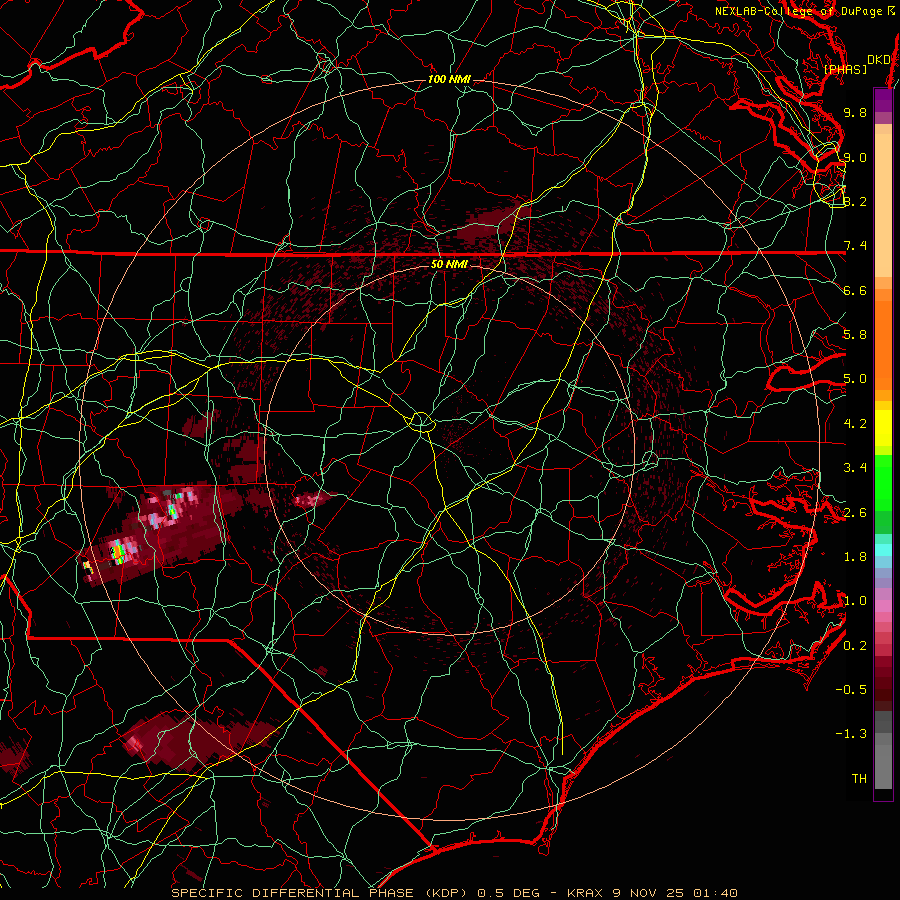The height and width of the screenshot is (900, 900).
Task: Click the 0.2 value on the color scale
Action: tap(855, 645)
